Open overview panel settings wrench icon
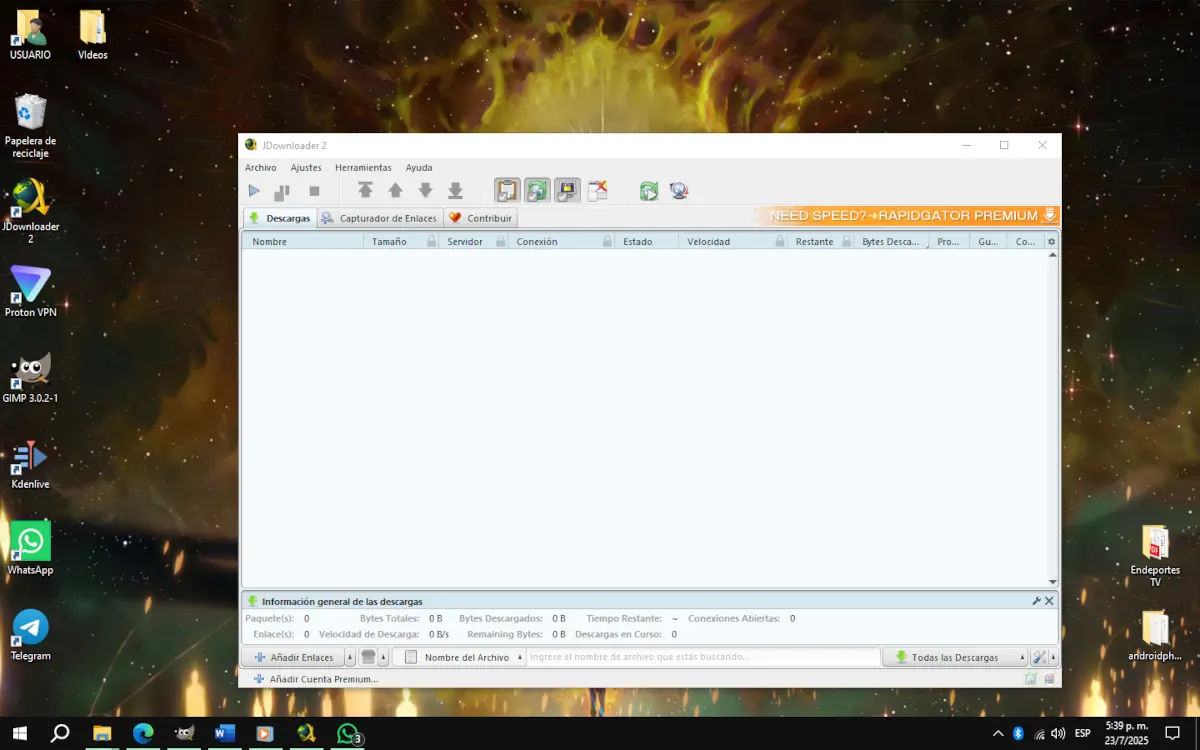The image size is (1200, 750). click(x=1036, y=601)
